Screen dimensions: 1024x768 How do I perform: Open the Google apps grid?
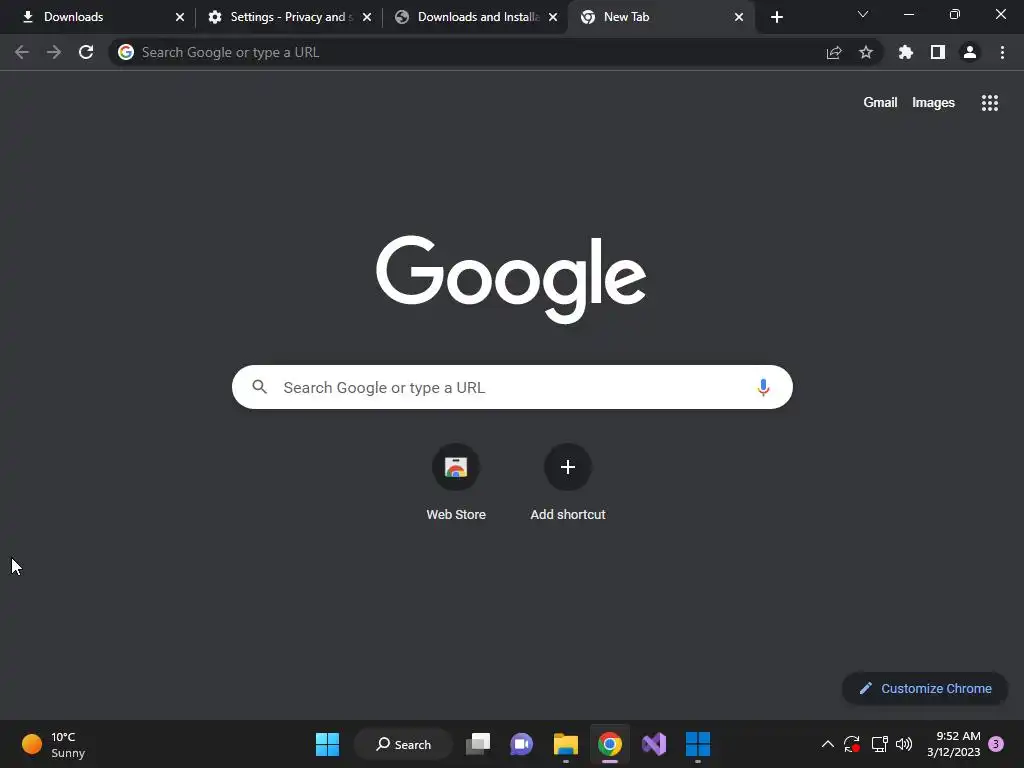coord(990,103)
